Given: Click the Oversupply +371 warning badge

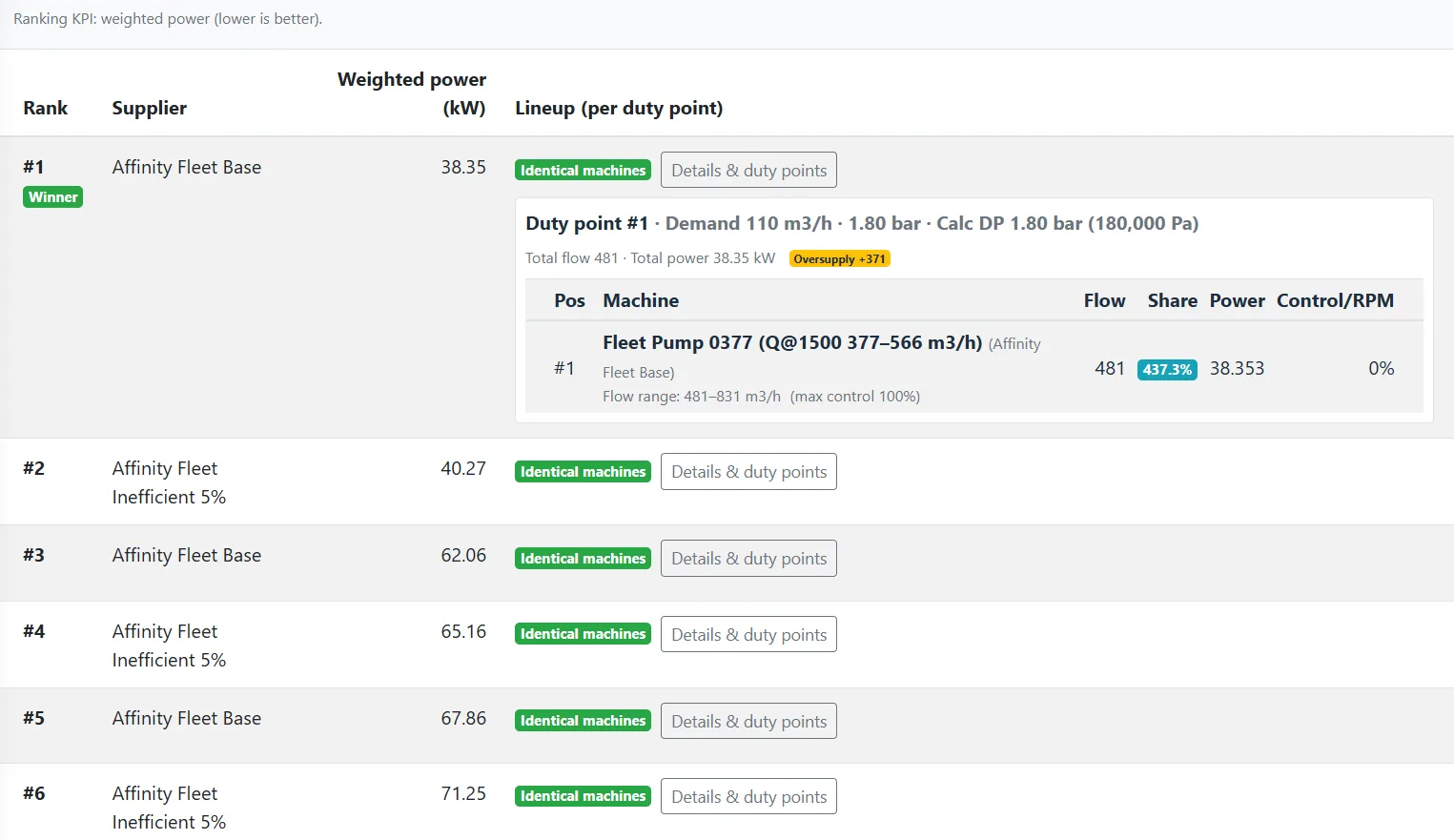Looking at the screenshot, I should pyautogui.click(x=838, y=257).
